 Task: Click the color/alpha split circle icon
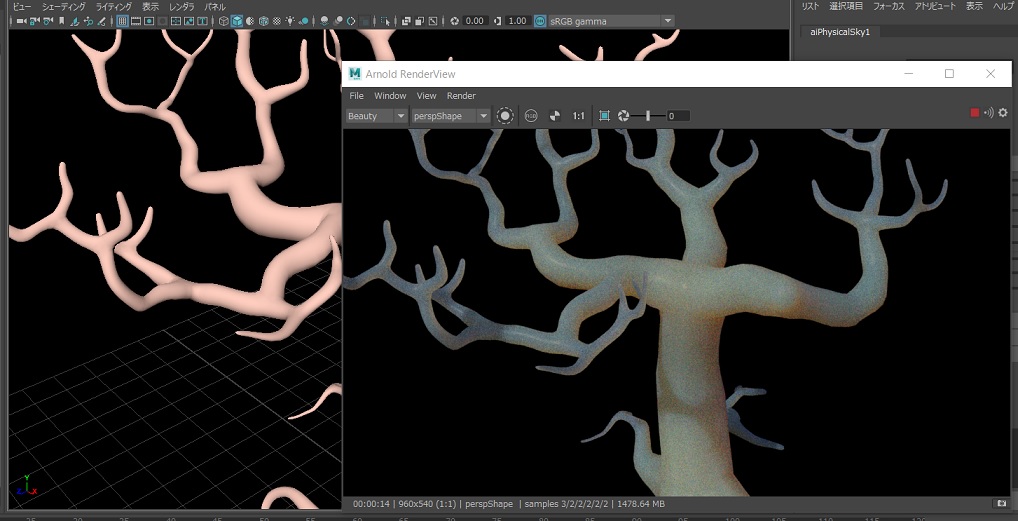pyautogui.click(x=555, y=116)
